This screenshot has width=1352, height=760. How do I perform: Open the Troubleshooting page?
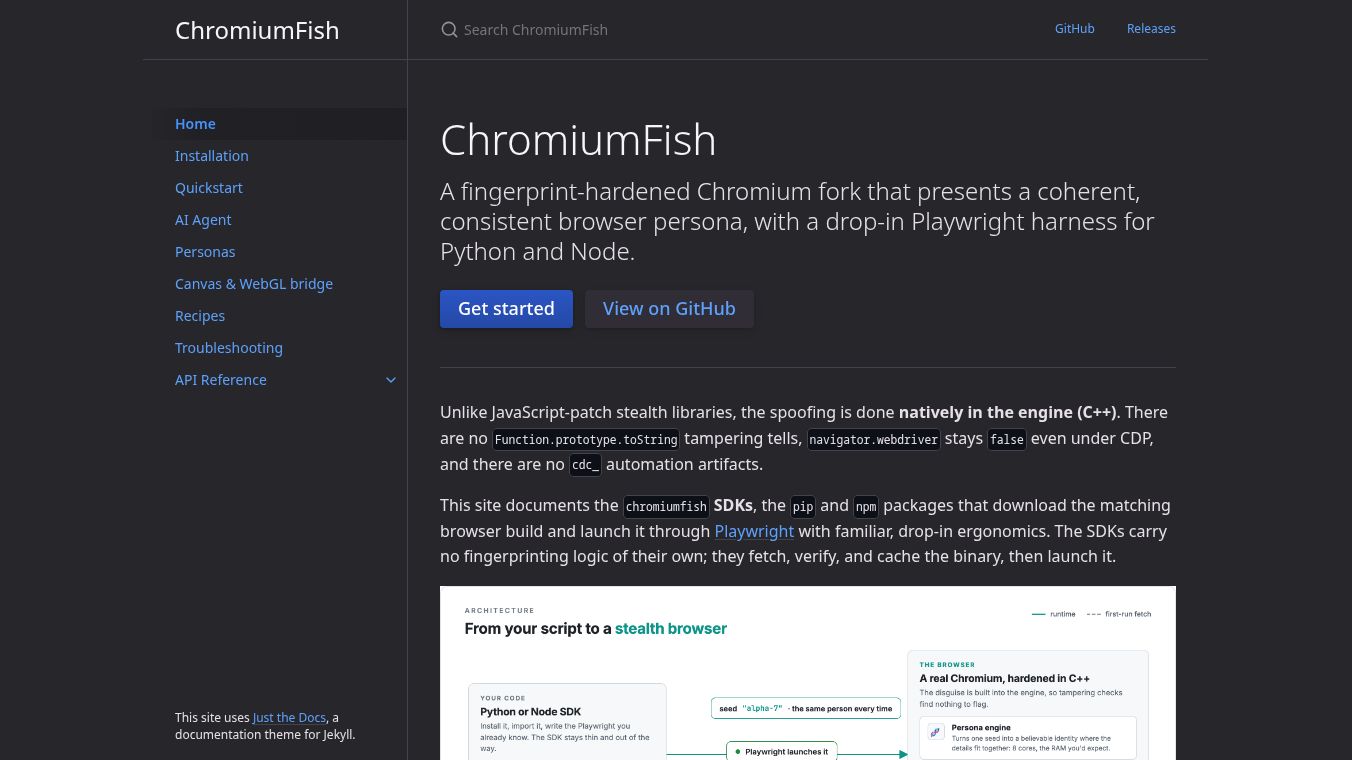[x=280, y=348]
